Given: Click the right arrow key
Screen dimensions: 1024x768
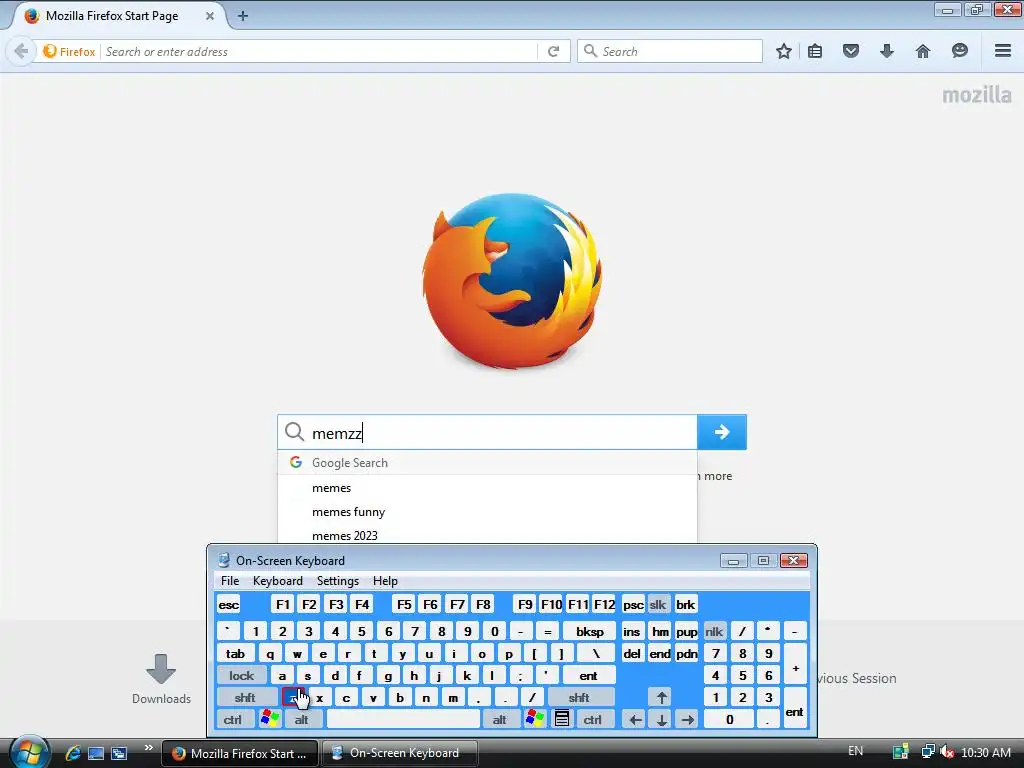Looking at the screenshot, I should [687, 720].
